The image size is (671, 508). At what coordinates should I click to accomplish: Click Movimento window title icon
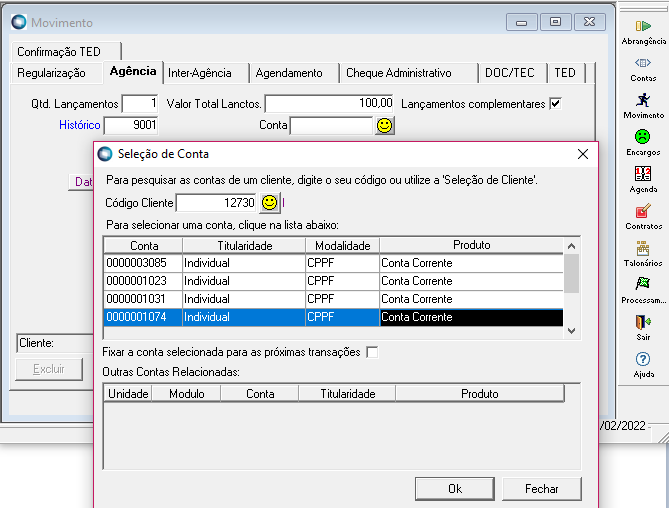tap(19, 22)
